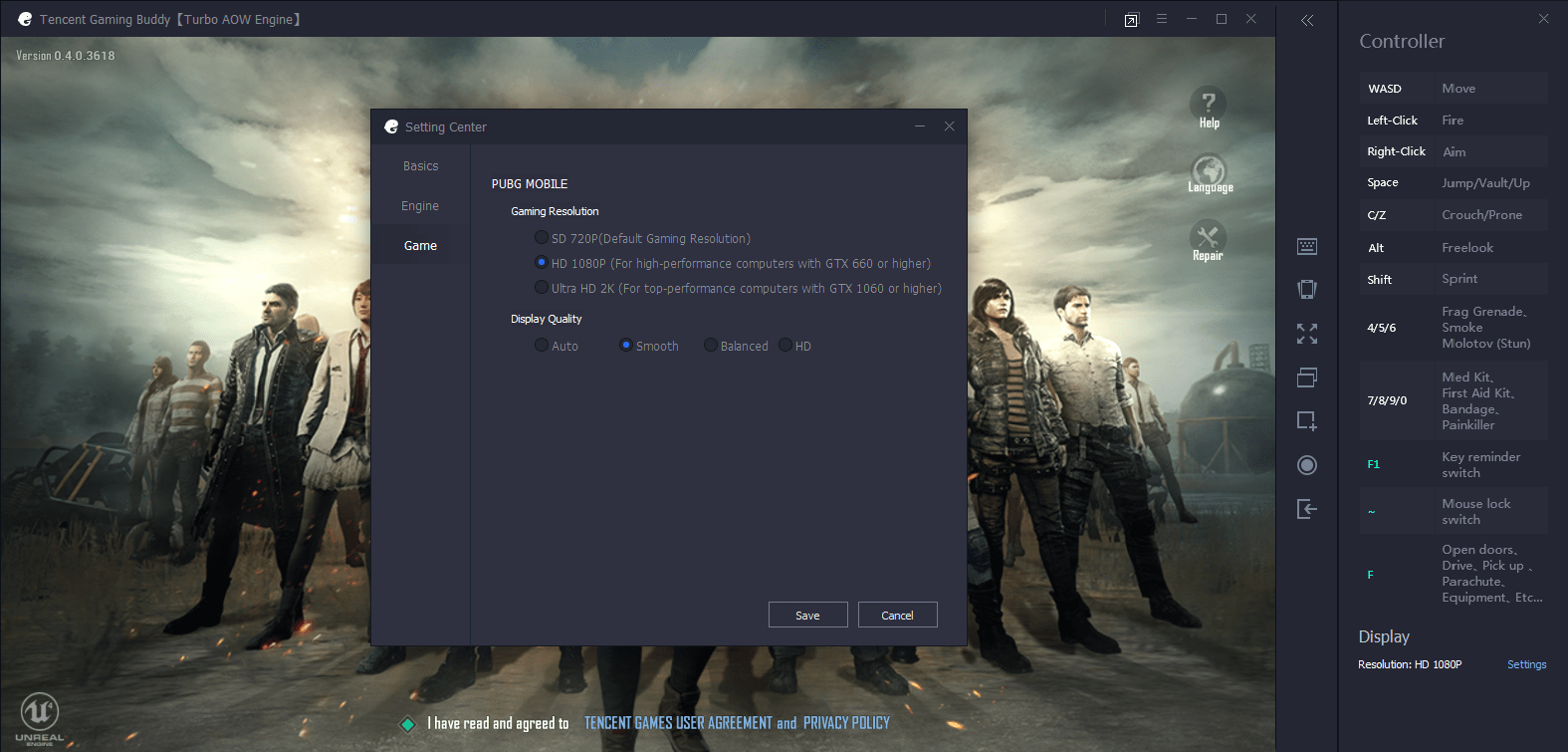
Task: Launch the Repair tool icon
Action: pyautogui.click(x=1208, y=240)
